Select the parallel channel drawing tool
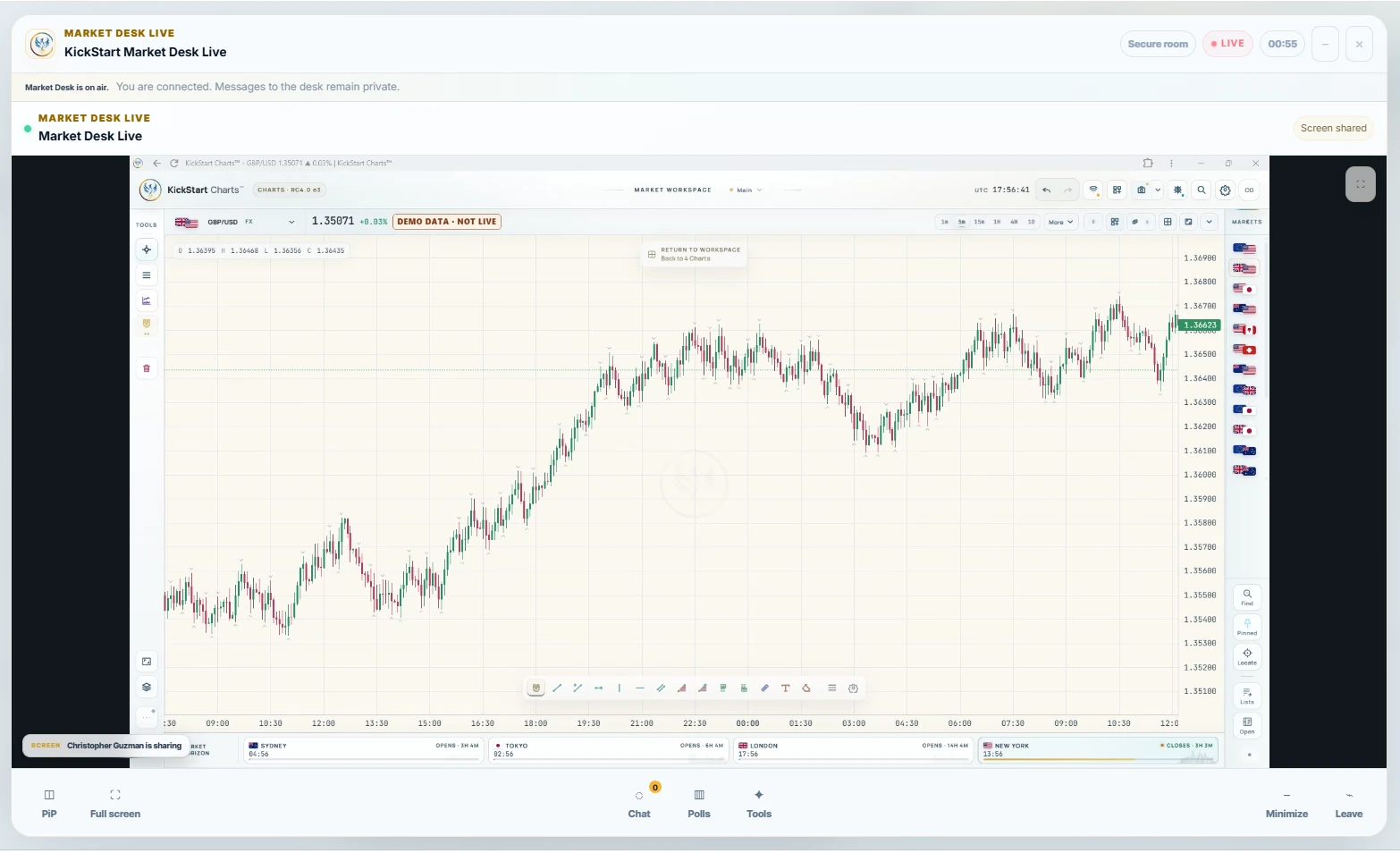Screen dimensions: 1400x853 coord(661,688)
